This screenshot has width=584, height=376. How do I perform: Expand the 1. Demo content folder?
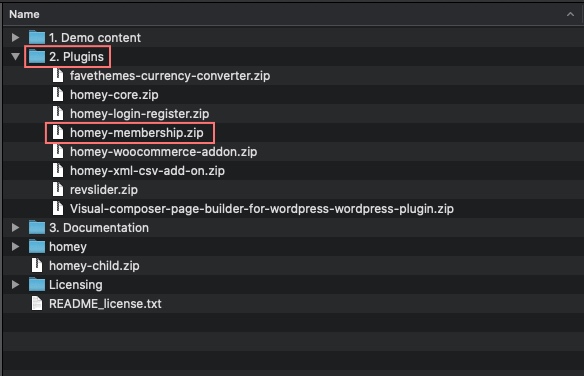[x=15, y=37]
